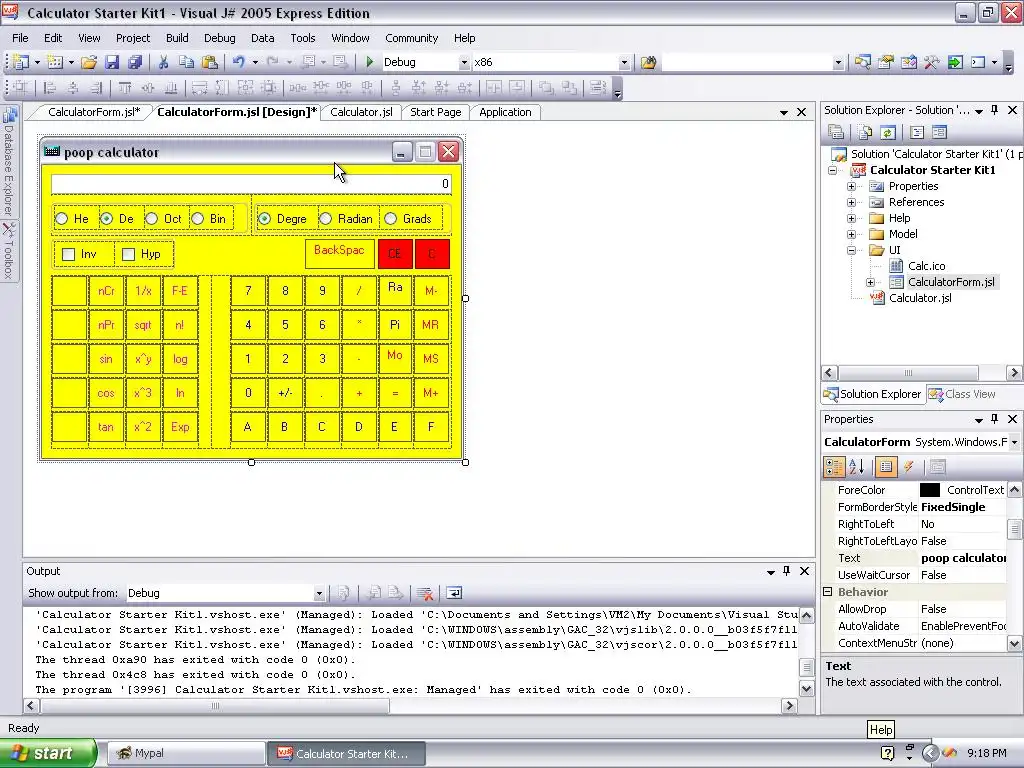Open the Toolbox side tab
The width and height of the screenshot is (1024, 768).
(9, 251)
